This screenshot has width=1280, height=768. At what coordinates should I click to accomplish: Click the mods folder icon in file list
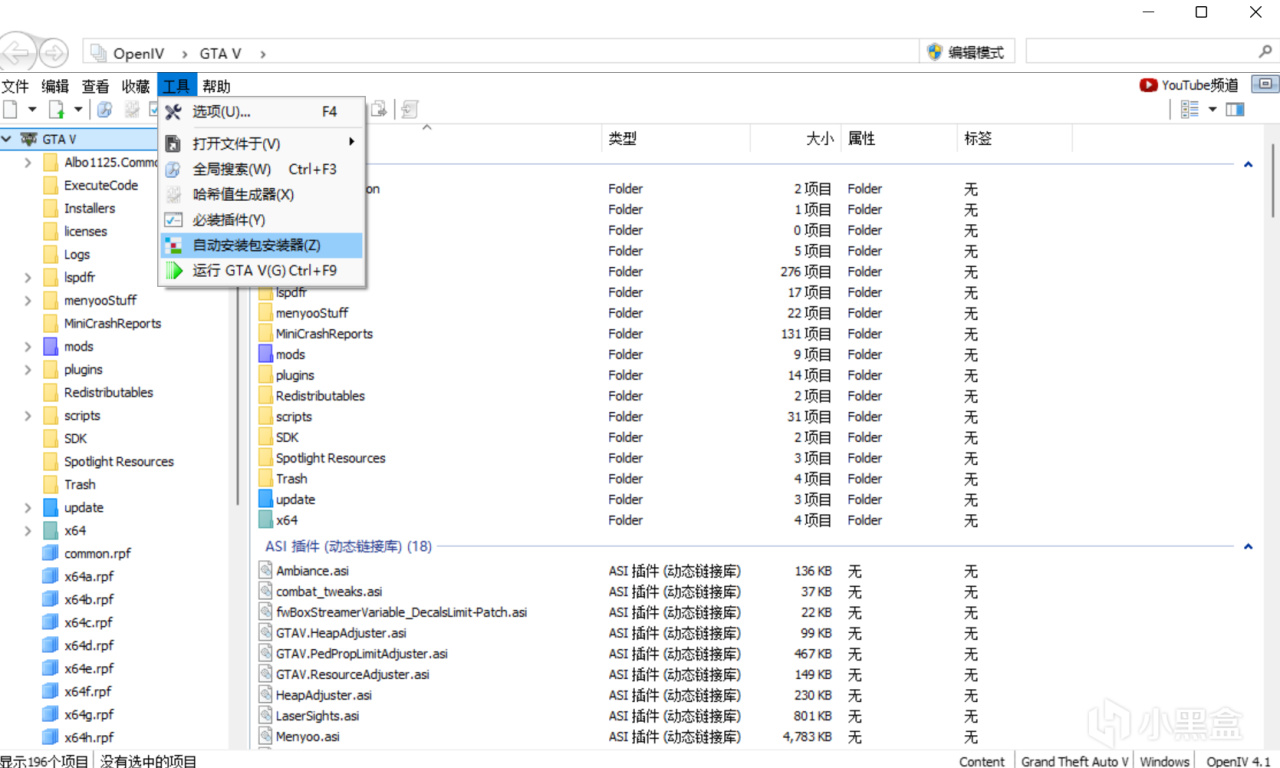tap(265, 354)
